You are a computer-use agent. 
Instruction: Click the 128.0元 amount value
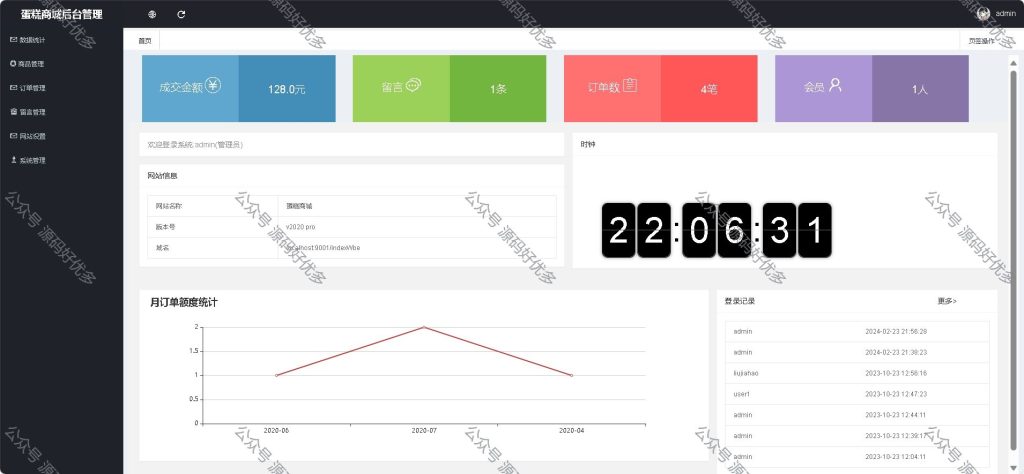click(x=287, y=89)
